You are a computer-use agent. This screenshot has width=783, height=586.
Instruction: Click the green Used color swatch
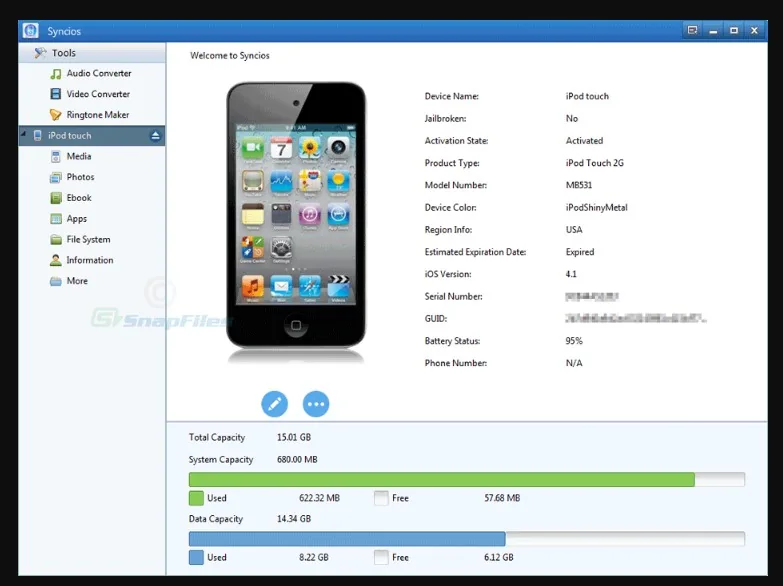[196, 498]
